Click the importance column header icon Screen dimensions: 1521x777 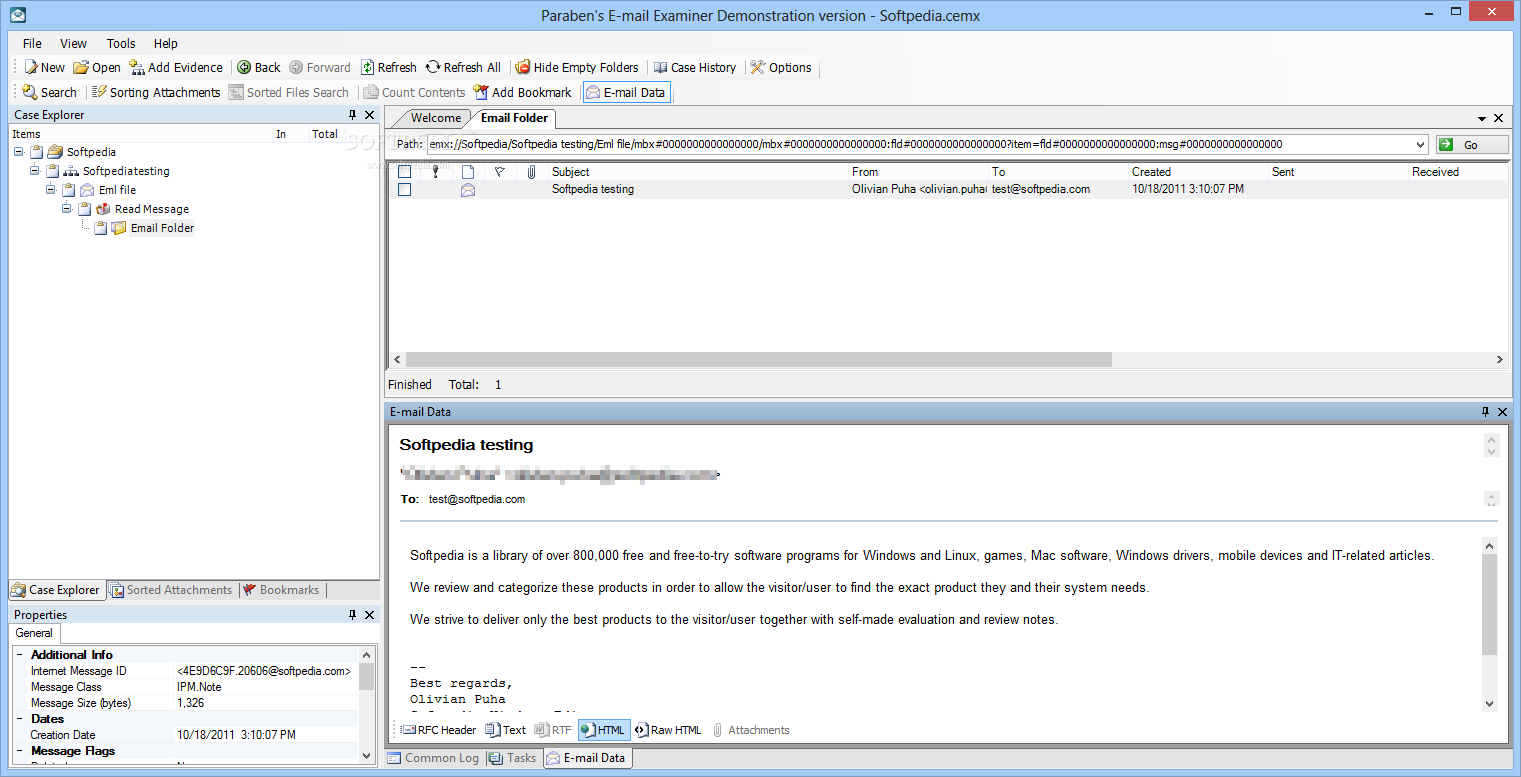tap(435, 172)
